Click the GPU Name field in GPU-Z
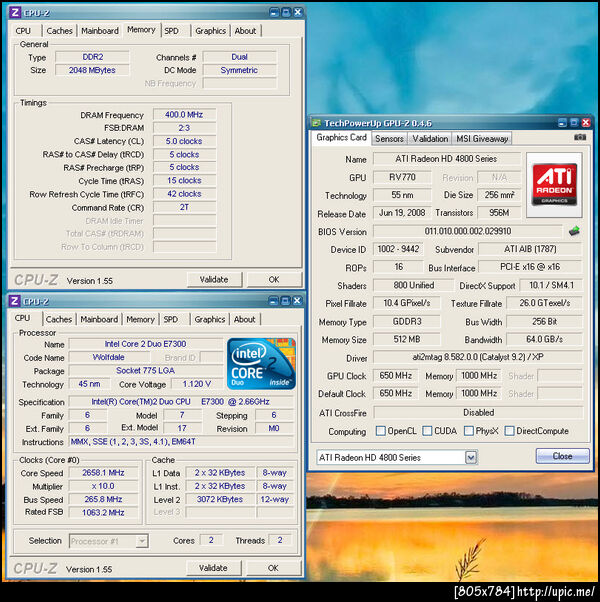This screenshot has width=600, height=602. pyautogui.click(x=446, y=159)
